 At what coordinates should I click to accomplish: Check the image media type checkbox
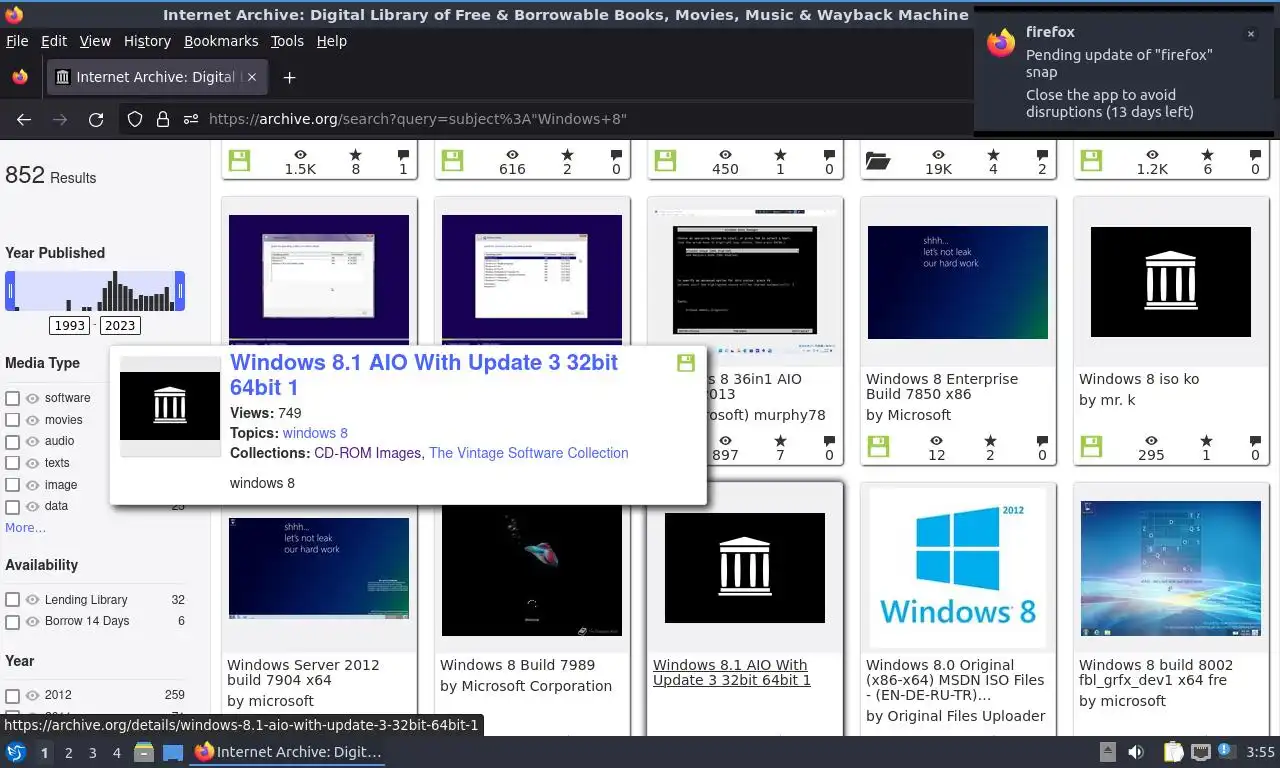pos(12,485)
